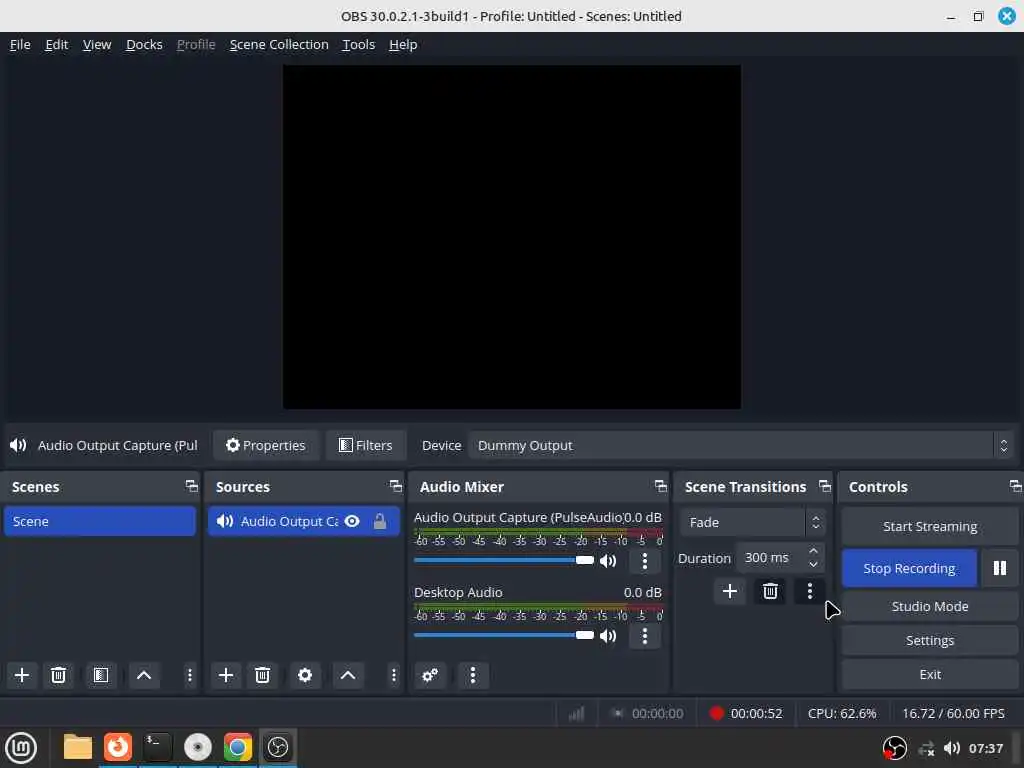1024x768 pixels.
Task: Move scene up with arrow icon
Action: 144,675
